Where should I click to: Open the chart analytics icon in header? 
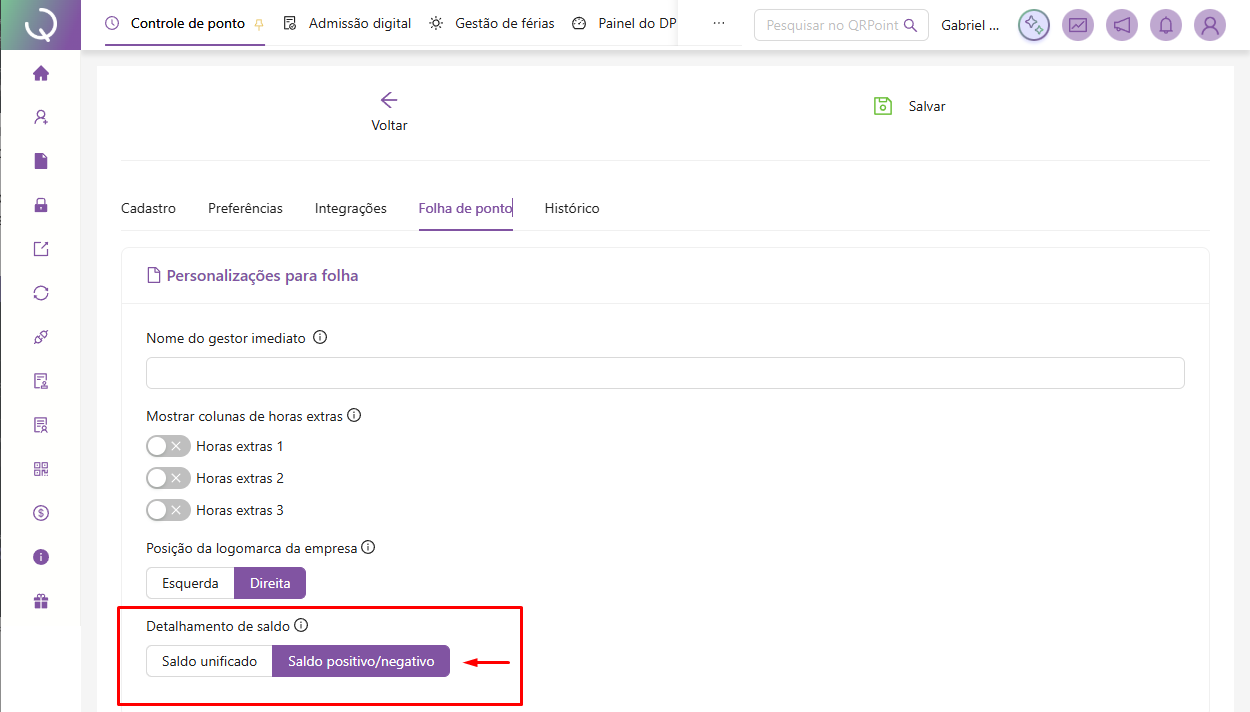1078,25
